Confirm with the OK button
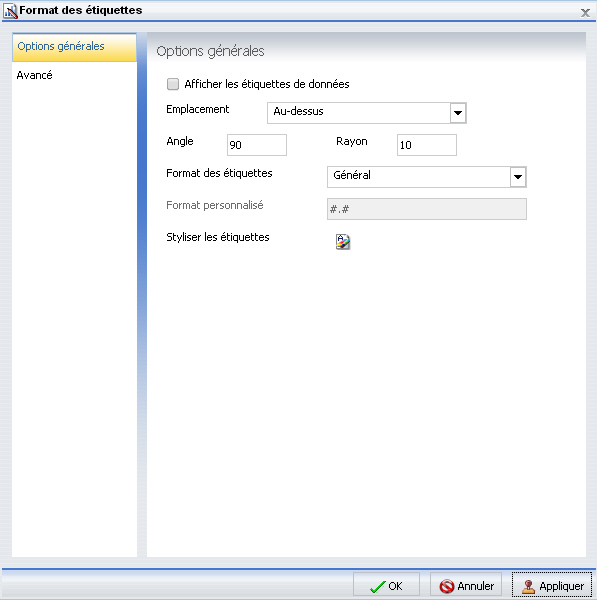597x600 pixels. pyautogui.click(x=386, y=586)
